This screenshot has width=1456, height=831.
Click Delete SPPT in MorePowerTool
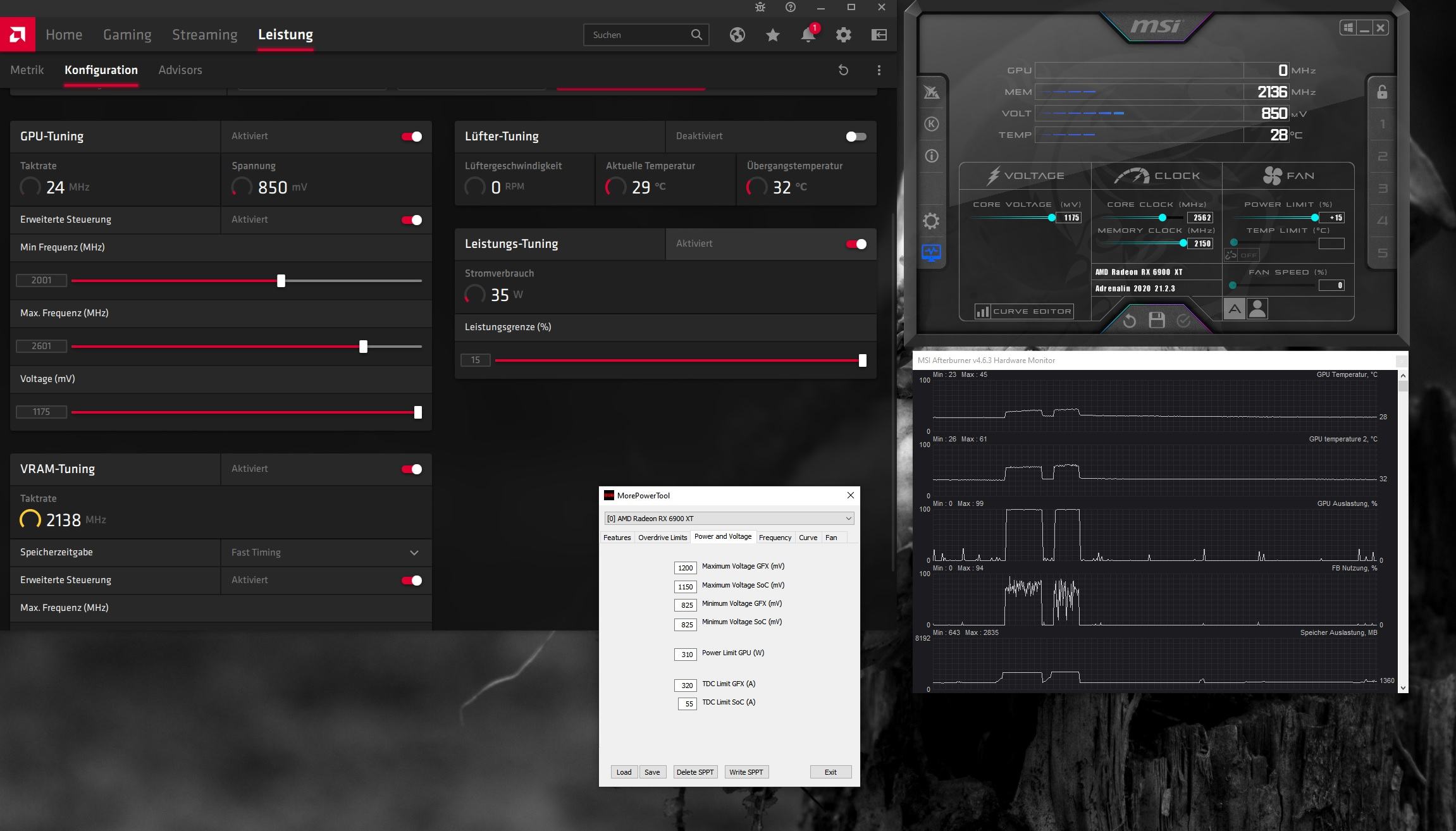point(695,772)
